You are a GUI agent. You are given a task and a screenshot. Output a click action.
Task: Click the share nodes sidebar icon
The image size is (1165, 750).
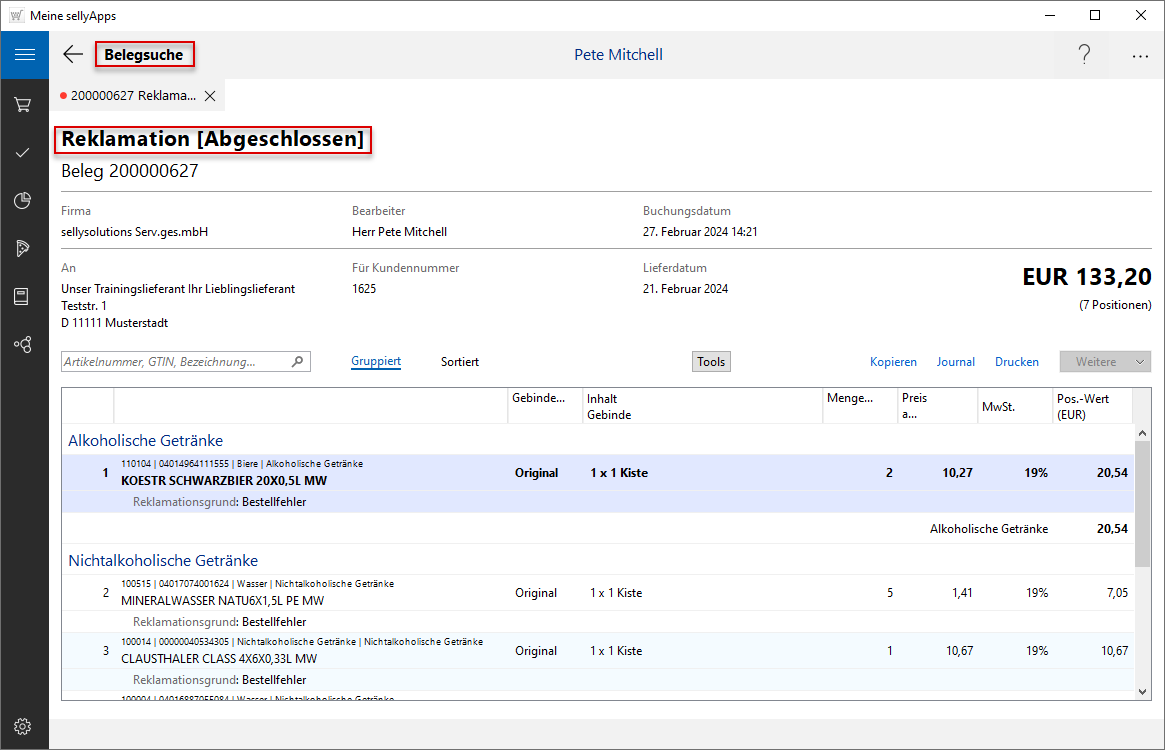tap(24, 344)
